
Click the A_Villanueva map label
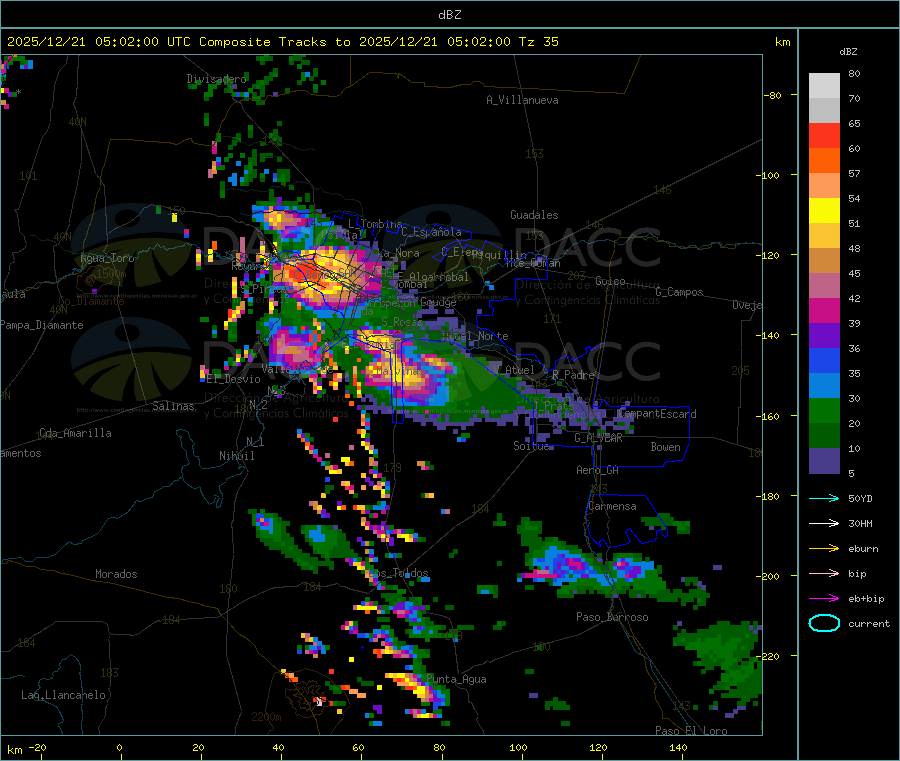coord(522,100)
